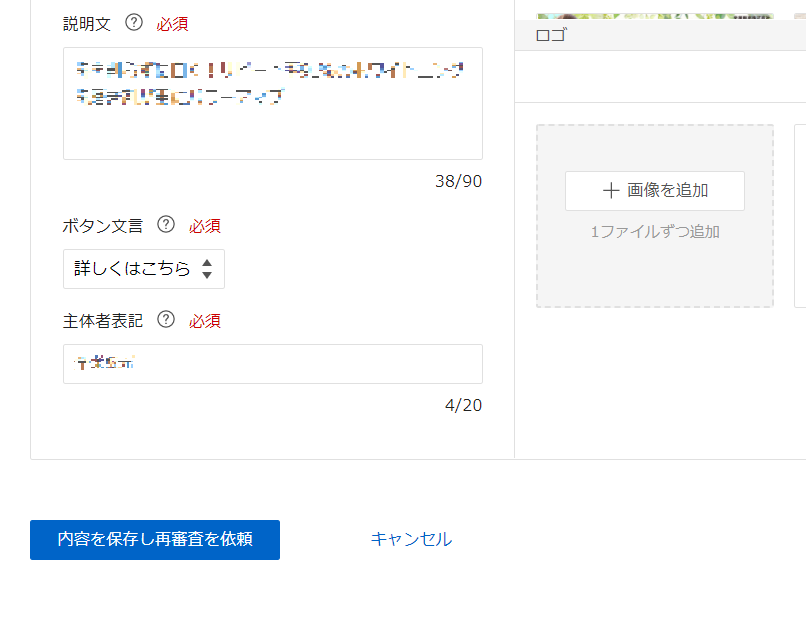Click the 必須 tag beside 主体者表記

(205, 321)
